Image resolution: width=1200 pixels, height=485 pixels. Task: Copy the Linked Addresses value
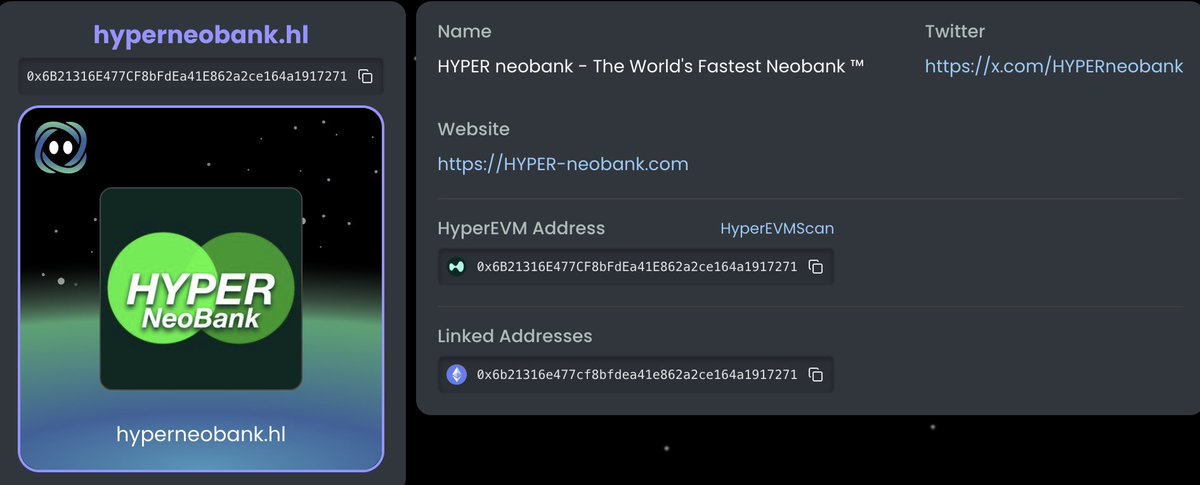(816, 375)
